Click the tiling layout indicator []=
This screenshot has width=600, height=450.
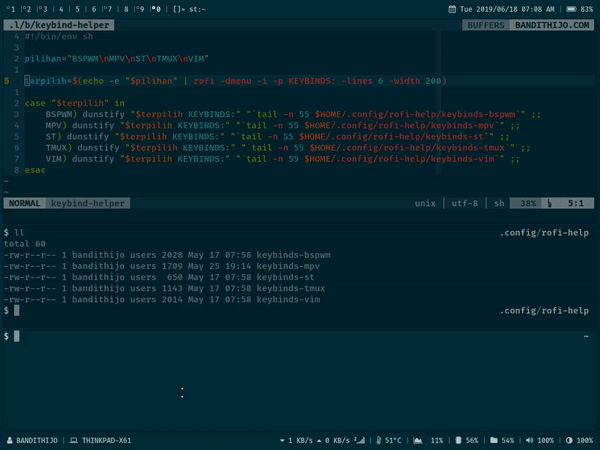tap(178, 9)
